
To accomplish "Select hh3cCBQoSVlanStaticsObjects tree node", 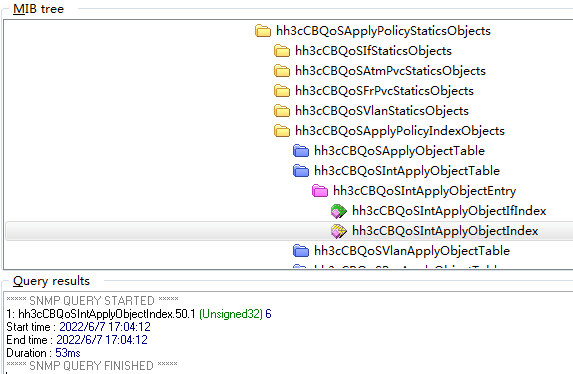I will pyautogui.click(x=382, y=111).
